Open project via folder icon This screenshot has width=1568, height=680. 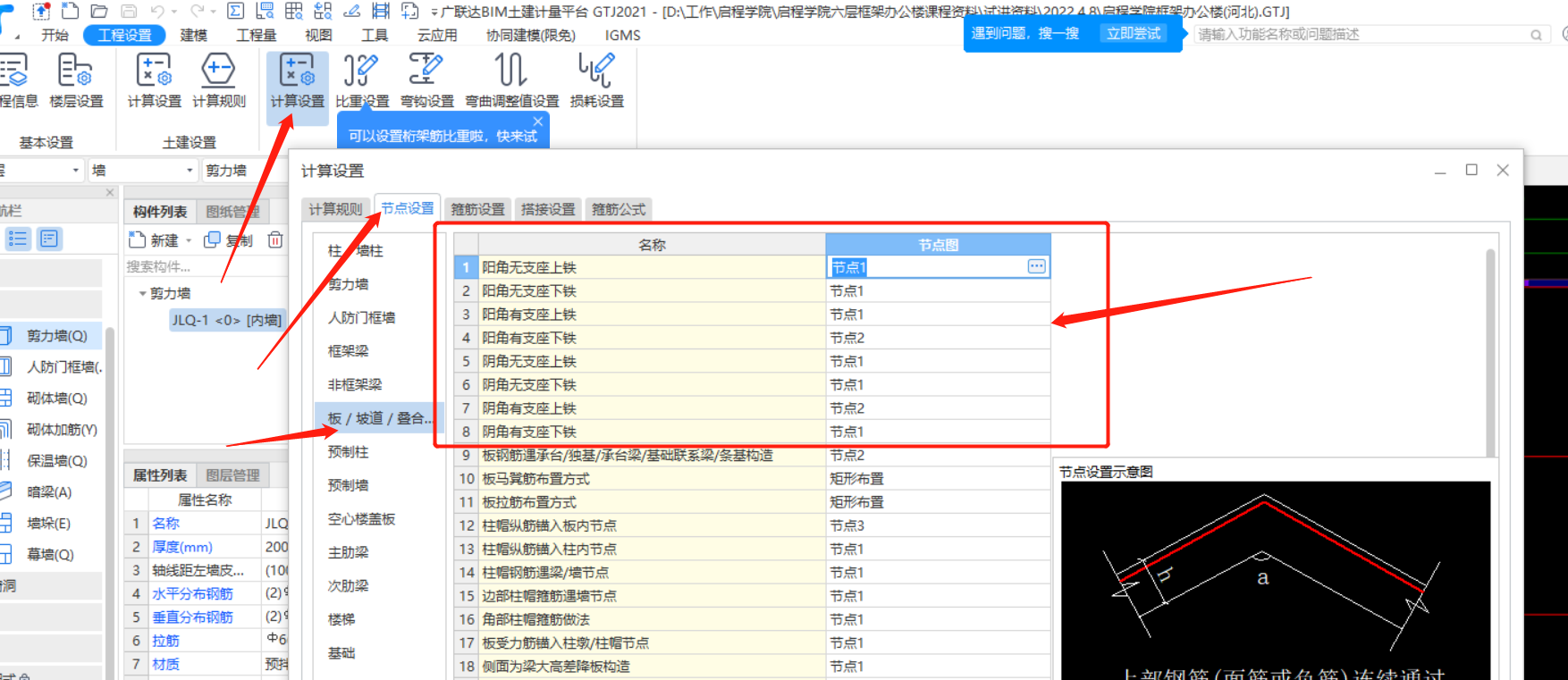point(100,11)
